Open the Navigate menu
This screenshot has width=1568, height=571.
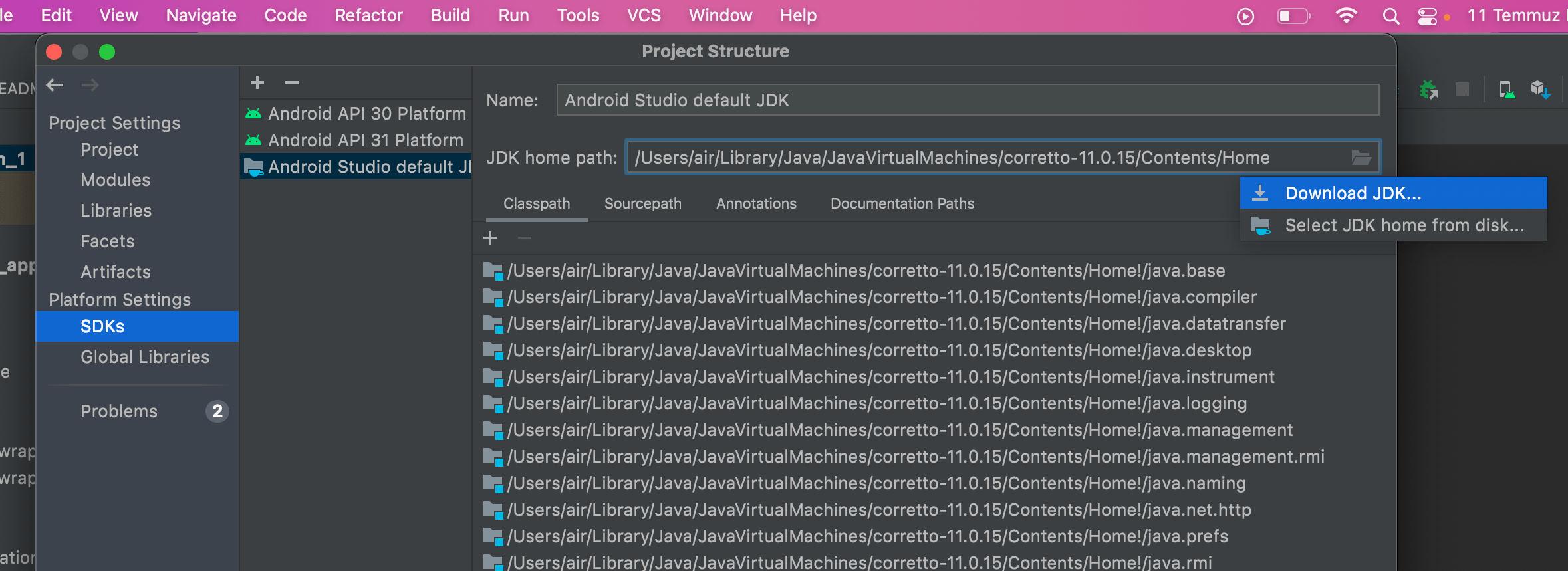coord(201,15)
